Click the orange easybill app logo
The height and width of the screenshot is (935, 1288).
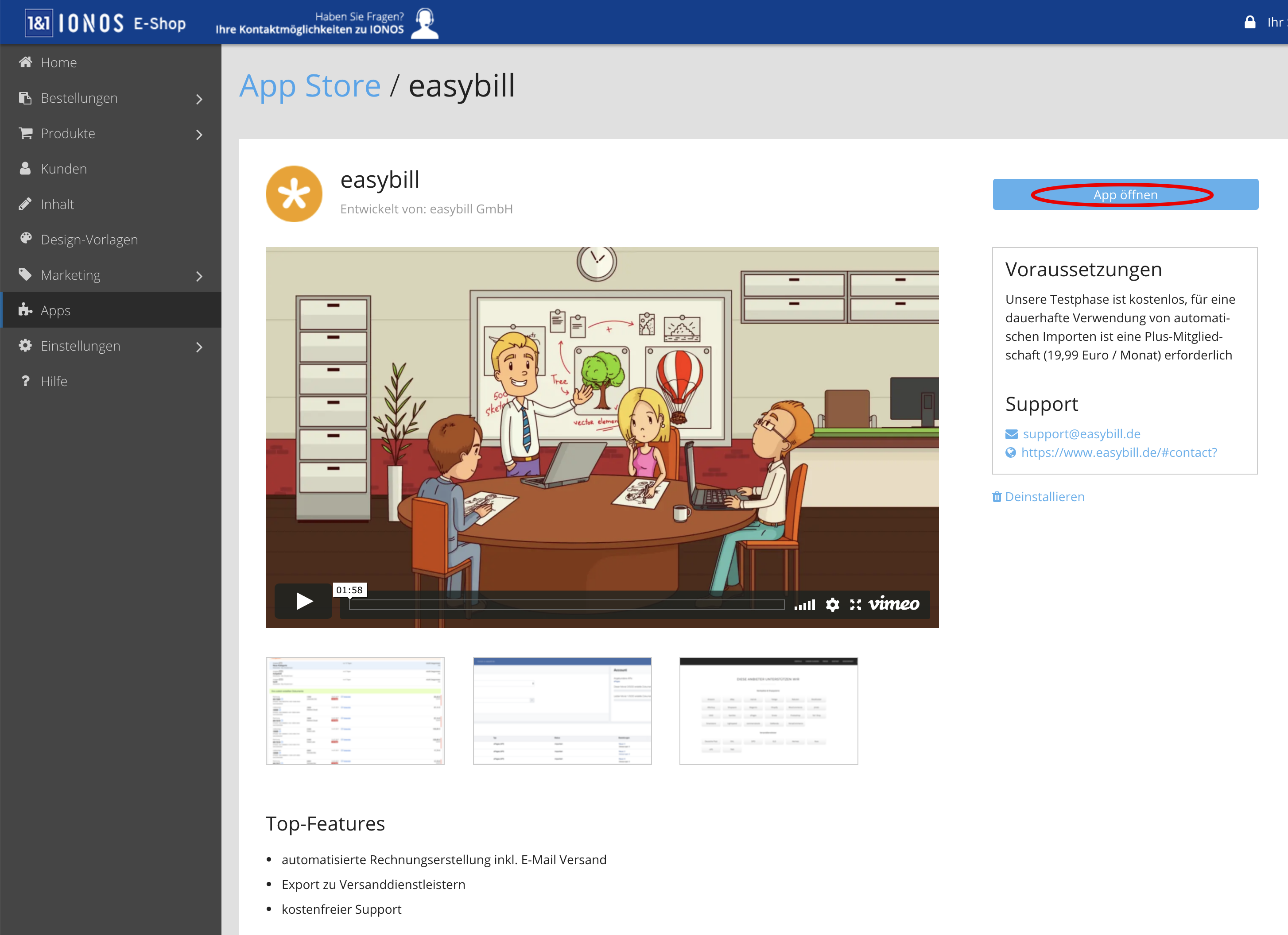(294, 193)
